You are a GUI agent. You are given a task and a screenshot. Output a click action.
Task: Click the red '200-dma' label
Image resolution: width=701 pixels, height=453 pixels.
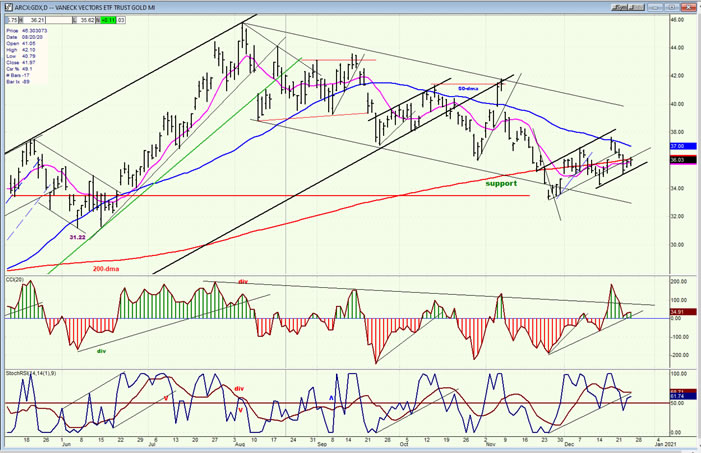tap(106, 269)
